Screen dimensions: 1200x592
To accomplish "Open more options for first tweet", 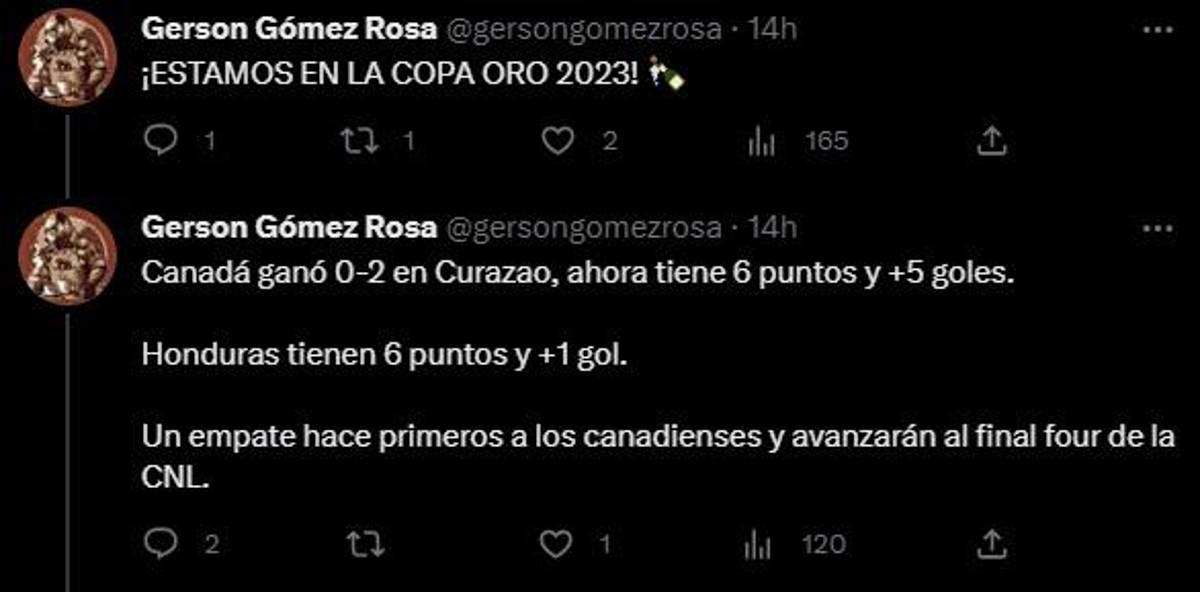I will point(1157,31).
